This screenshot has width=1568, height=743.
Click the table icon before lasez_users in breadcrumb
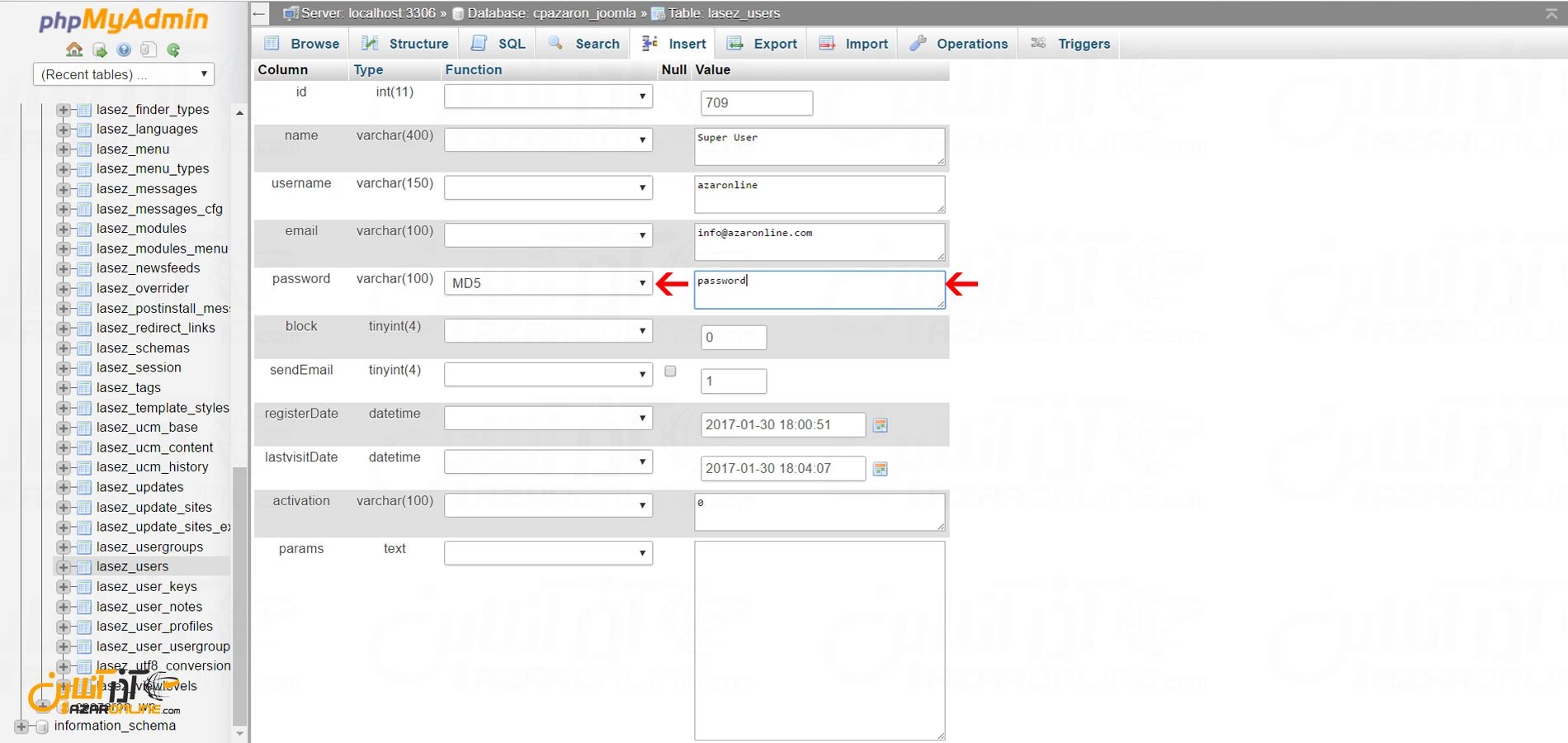coord(657,13)
